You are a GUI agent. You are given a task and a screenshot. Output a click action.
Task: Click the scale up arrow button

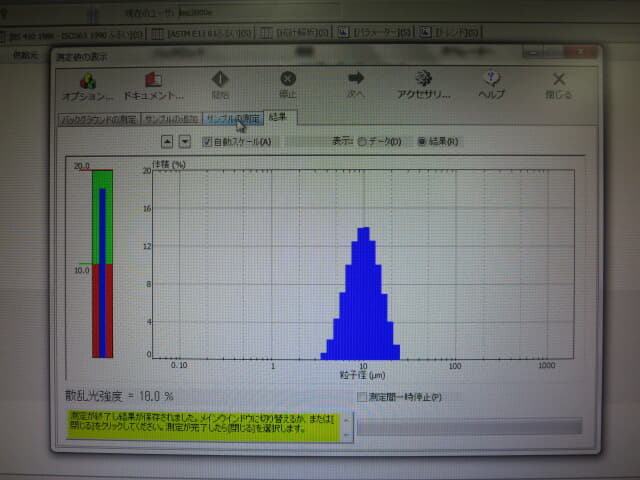[167, 142]
